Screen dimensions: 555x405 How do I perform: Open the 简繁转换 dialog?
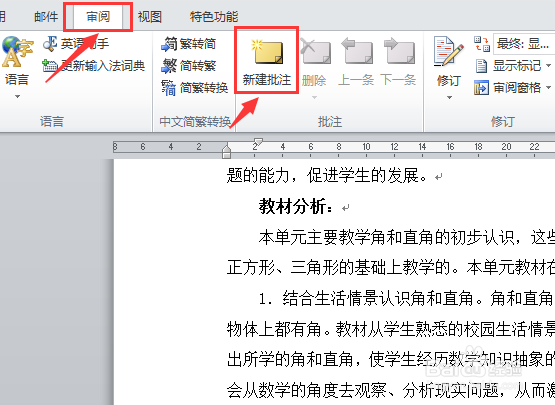(194, 87)
